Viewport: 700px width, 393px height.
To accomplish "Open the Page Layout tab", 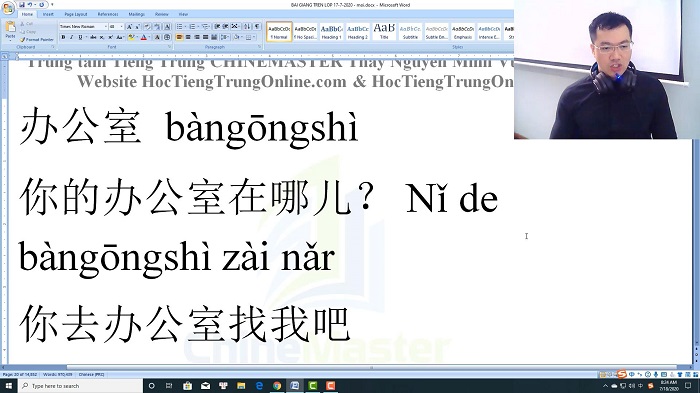I will pyautogui.click(x=76, y=14).
